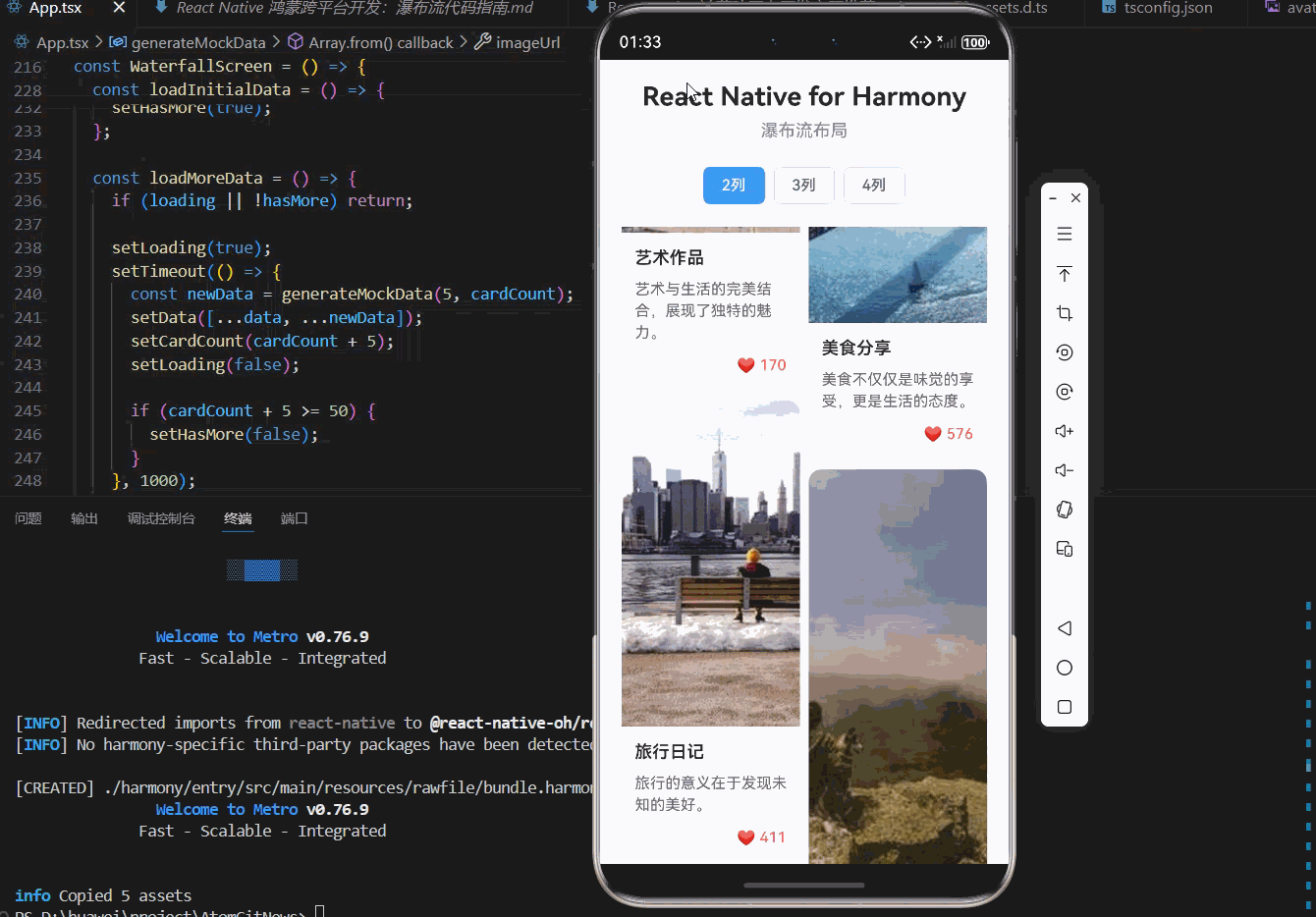The width and height of the screenshot is (1316, 917).
Task: Click the React Native for Harmony title
Action: (804, 96)
